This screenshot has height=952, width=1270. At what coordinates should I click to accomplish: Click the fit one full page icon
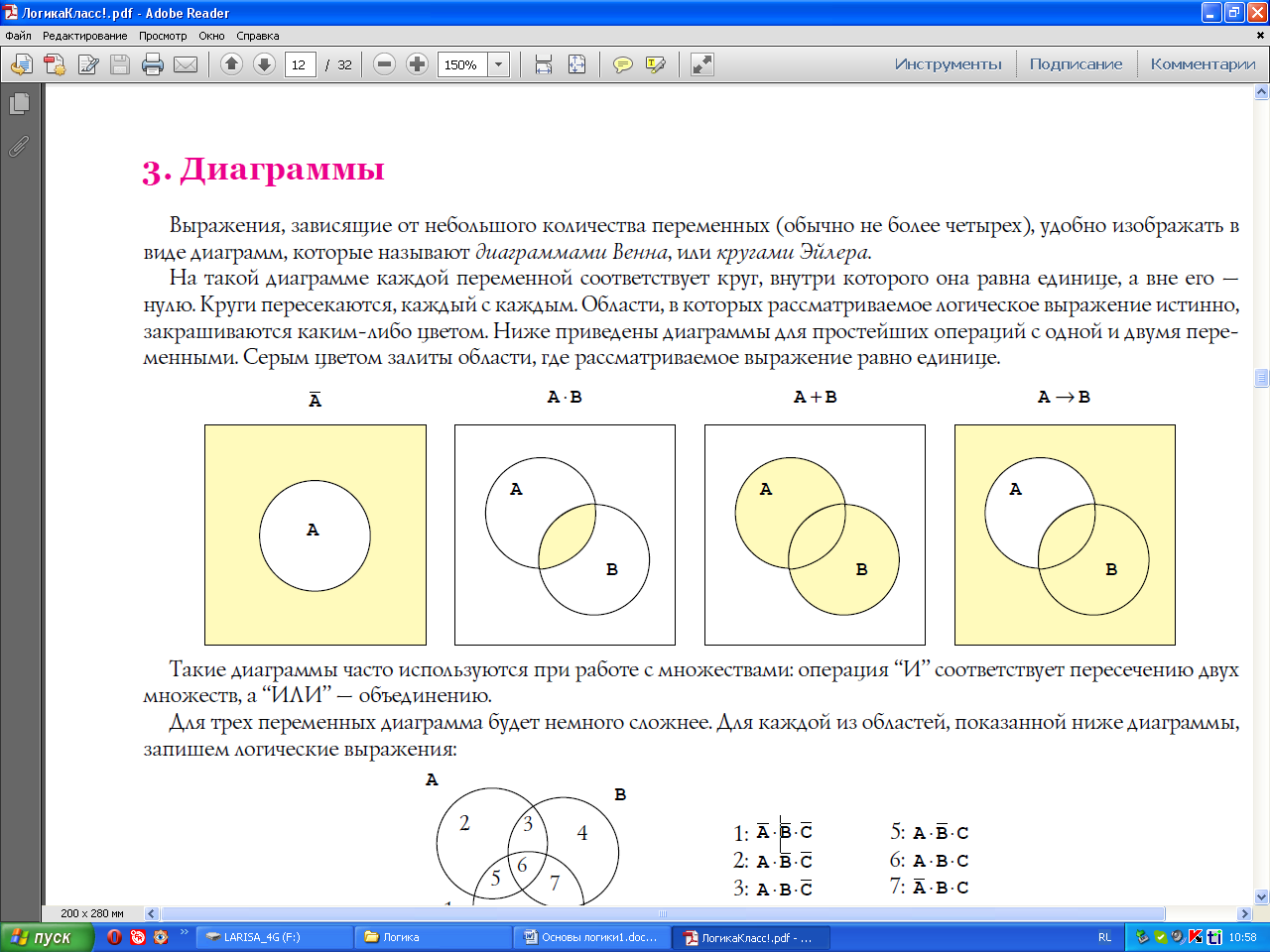coord(576,64)
